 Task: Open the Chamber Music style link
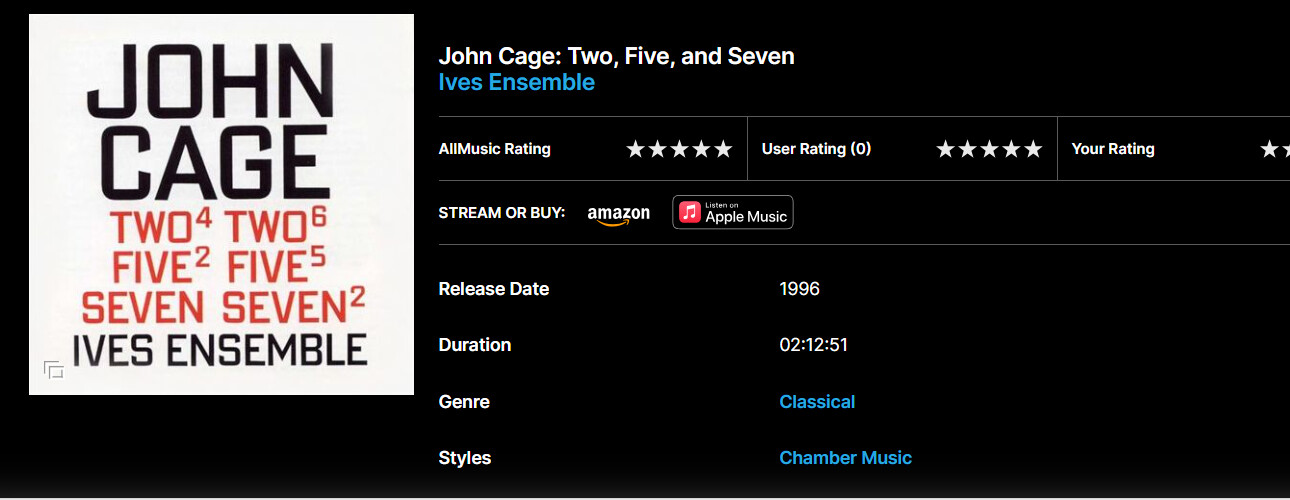pos(845,458)
